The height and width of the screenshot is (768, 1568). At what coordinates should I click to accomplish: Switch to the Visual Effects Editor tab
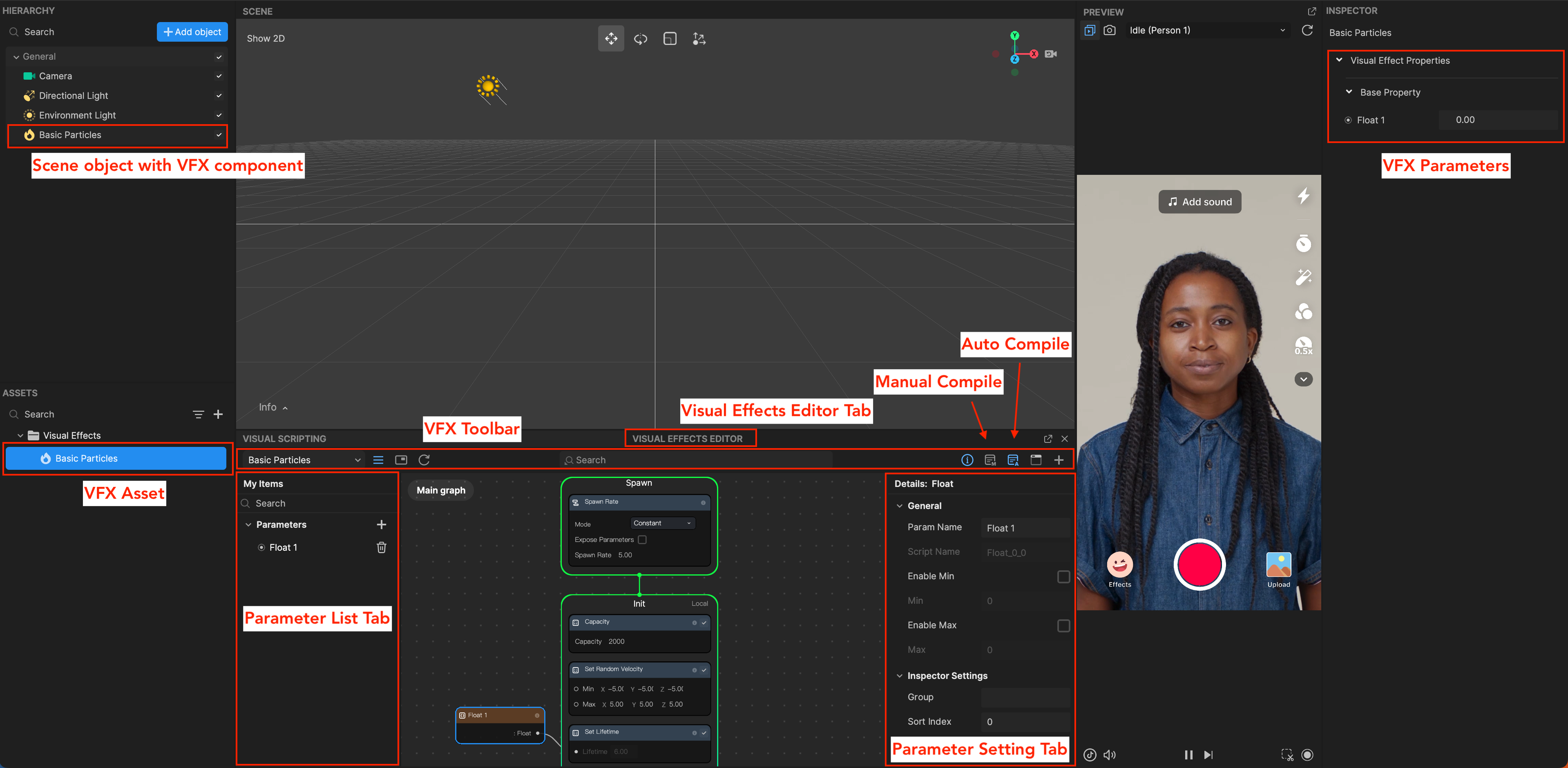pyautogui.click(x=690, y=438)
